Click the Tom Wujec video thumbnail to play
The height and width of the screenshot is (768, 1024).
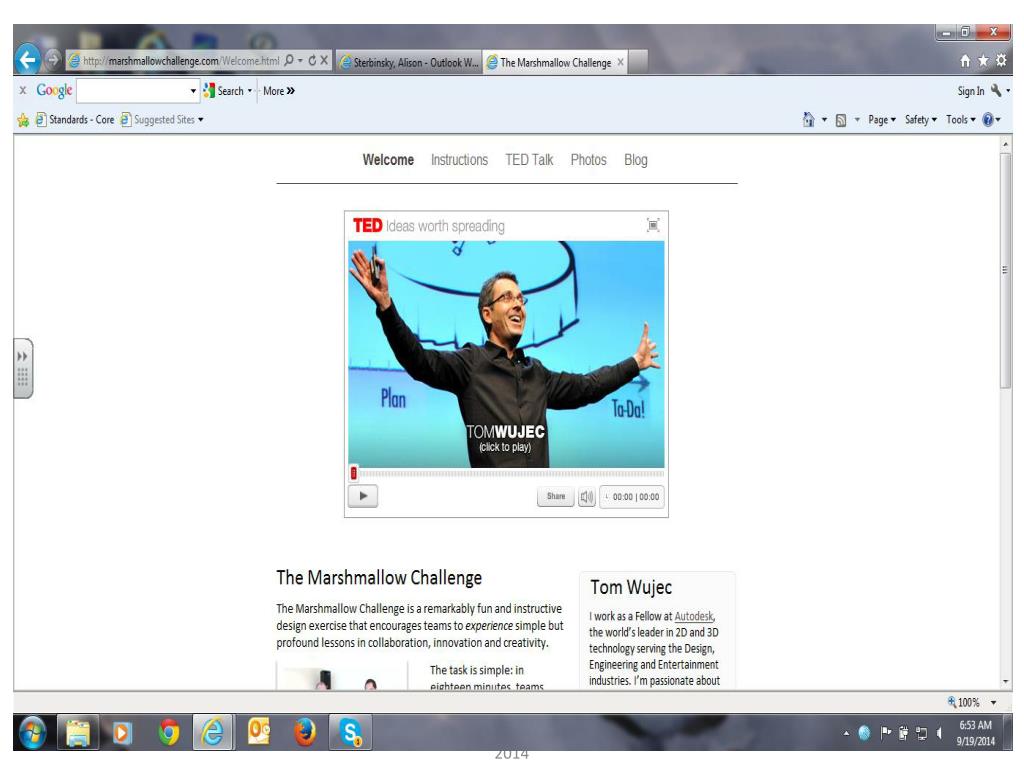[x=506, y=355]
